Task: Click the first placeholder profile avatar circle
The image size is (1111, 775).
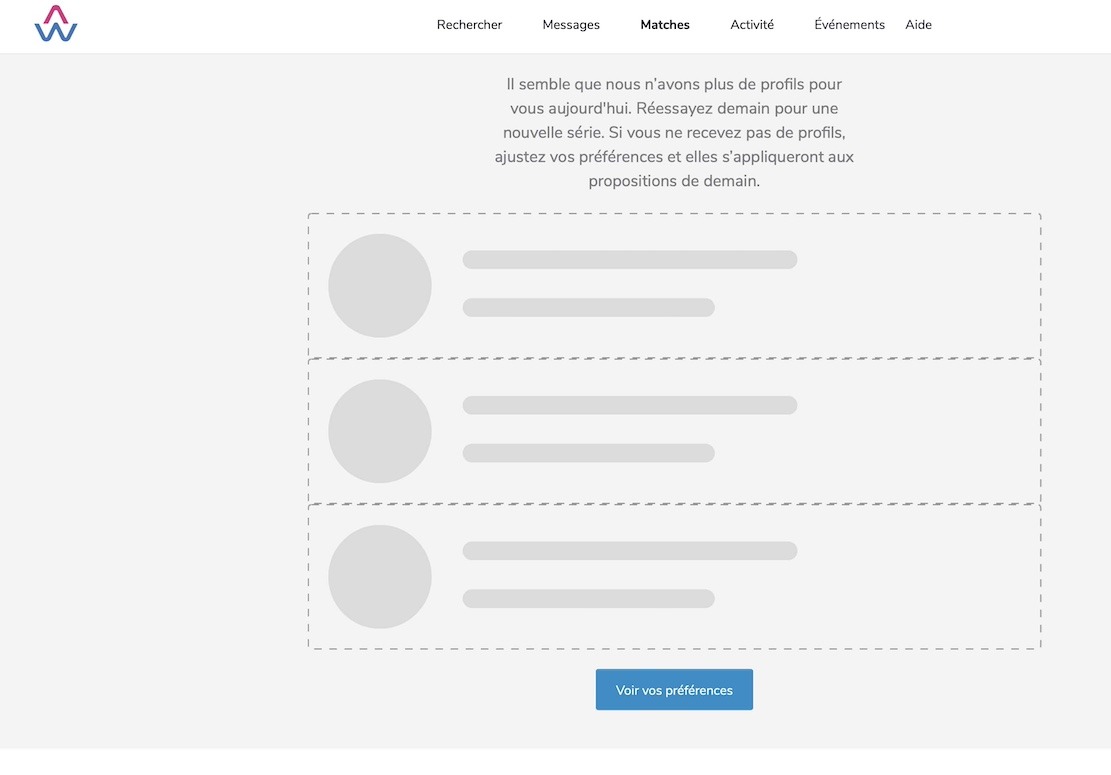Action: (x=380, y=286)
